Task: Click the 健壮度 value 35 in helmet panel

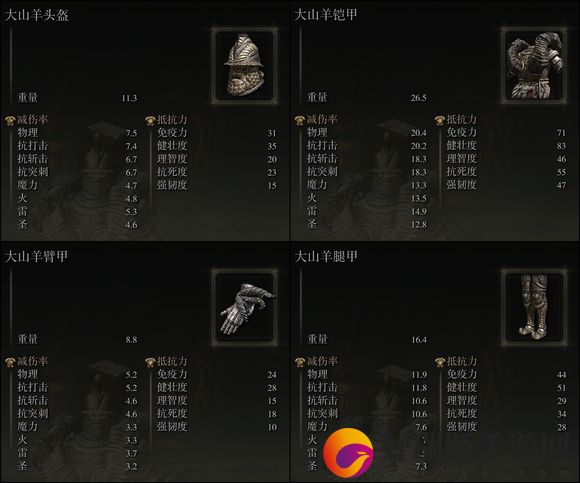Action: (272, 146)
